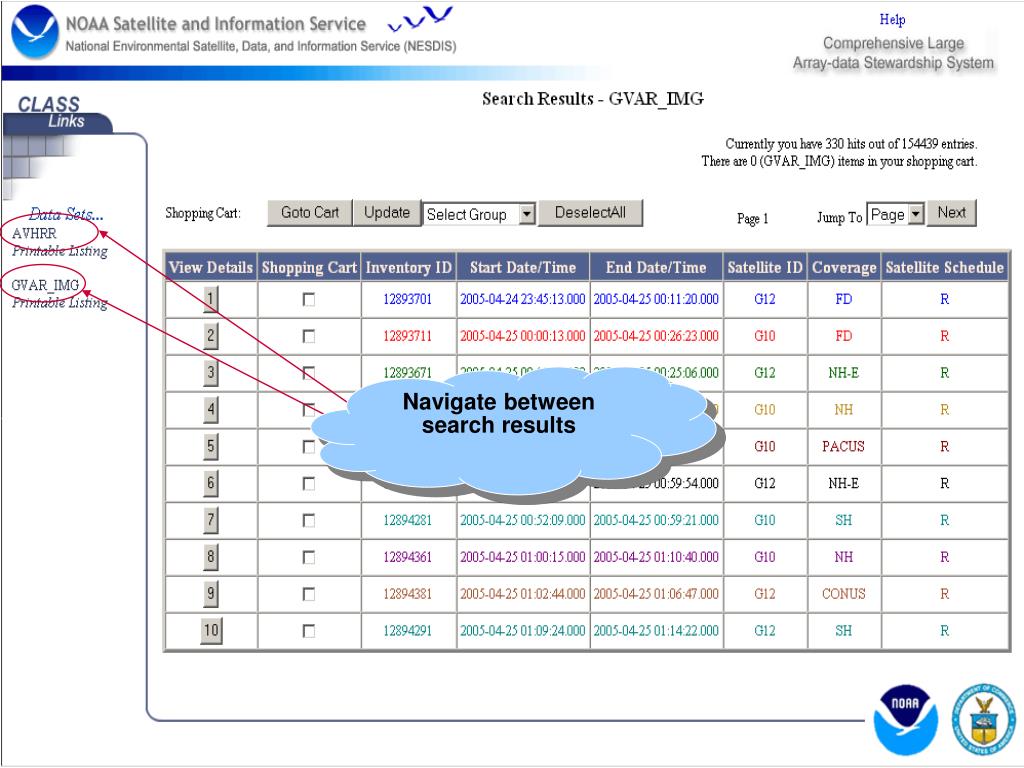Click inventory ID 12894281
The height and width of the screenshot is (768, 1024).
[x=408, y=520]
